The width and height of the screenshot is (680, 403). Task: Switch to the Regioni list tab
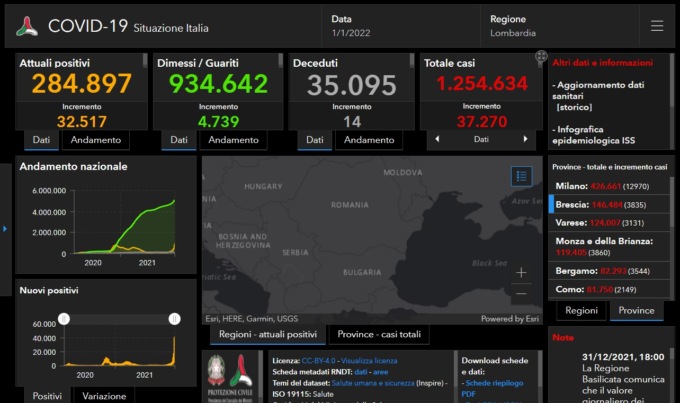coord(582,310)
